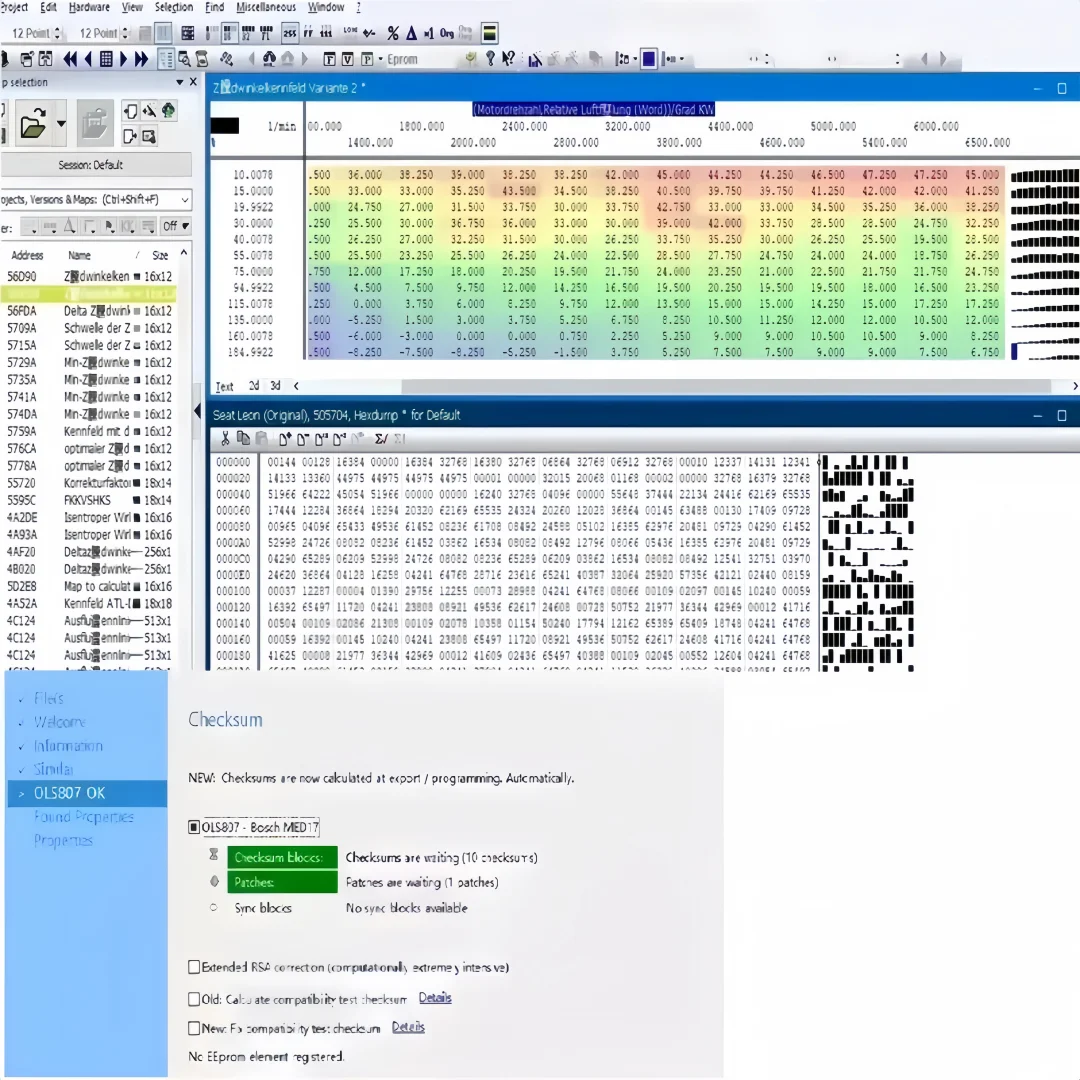1080x1080 pixels.
Task: Open the Edit menu
Action: (x=47, y=7)
